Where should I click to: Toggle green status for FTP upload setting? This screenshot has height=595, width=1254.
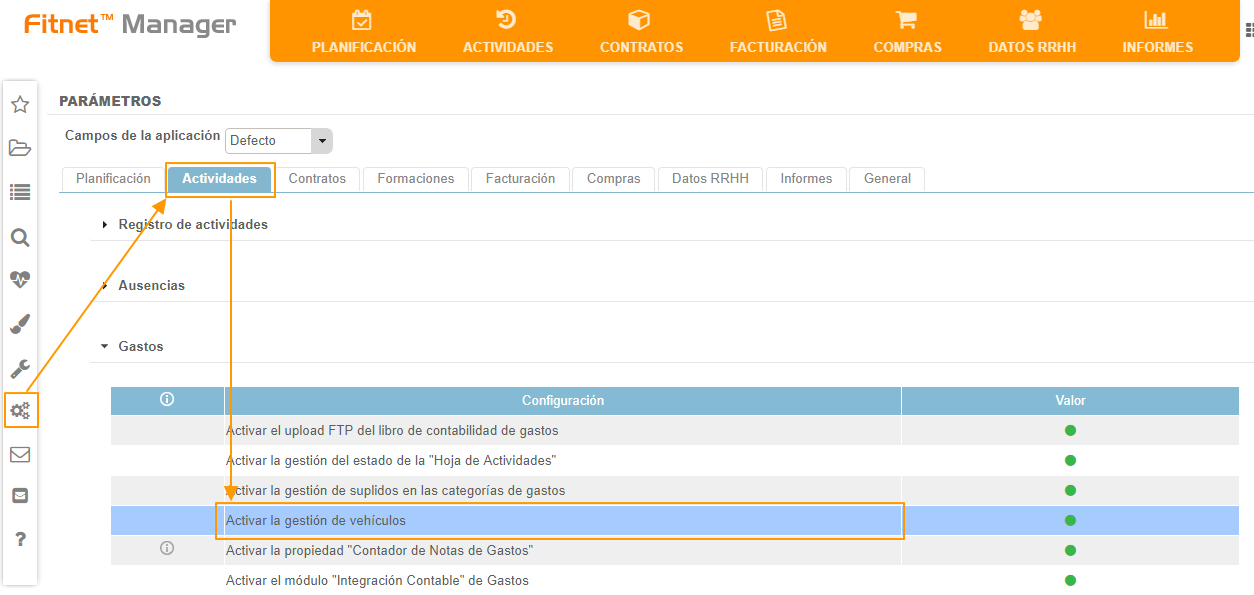click(x=1070, y=431)
